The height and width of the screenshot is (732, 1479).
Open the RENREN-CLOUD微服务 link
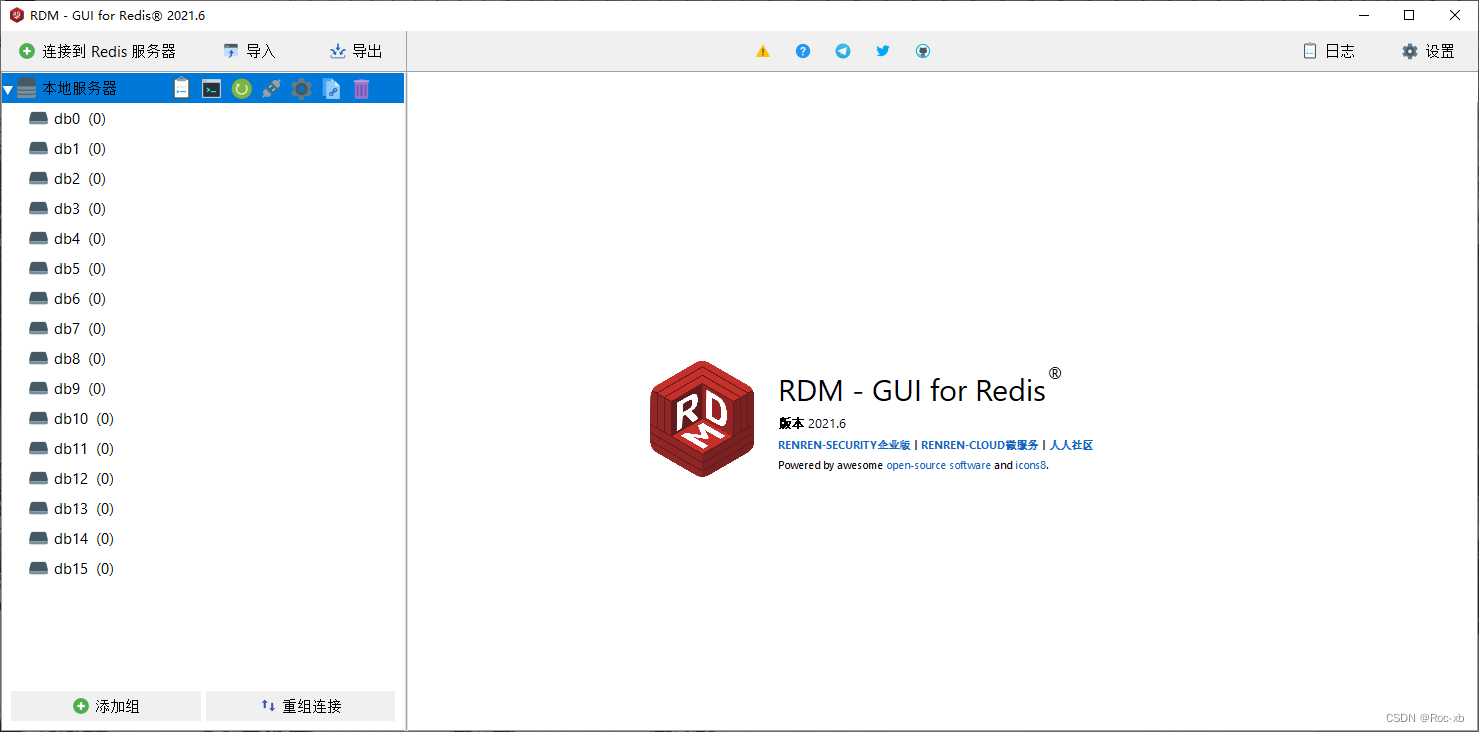980,445
